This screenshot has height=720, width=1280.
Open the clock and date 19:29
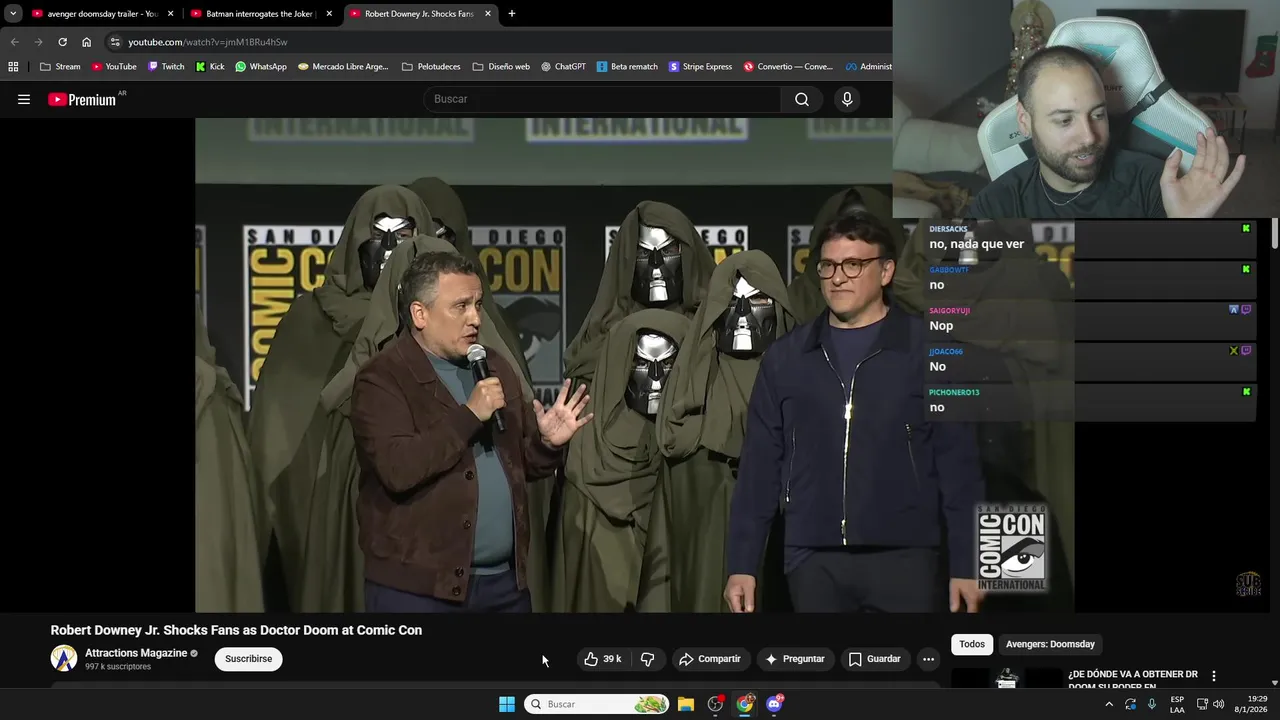click(x=1250, y=704)
